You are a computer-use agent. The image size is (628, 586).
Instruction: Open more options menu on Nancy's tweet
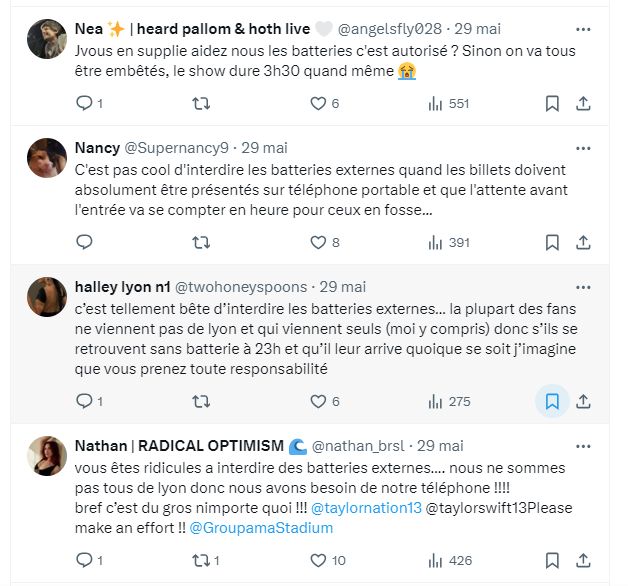tap(584, 147)
